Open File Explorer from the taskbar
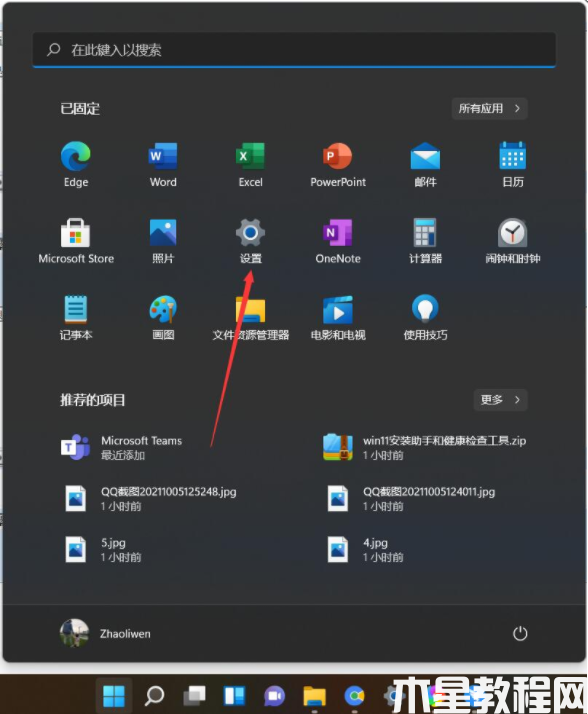Image resolution: width=588 pixels, height=714 pixels. point(314,696)
